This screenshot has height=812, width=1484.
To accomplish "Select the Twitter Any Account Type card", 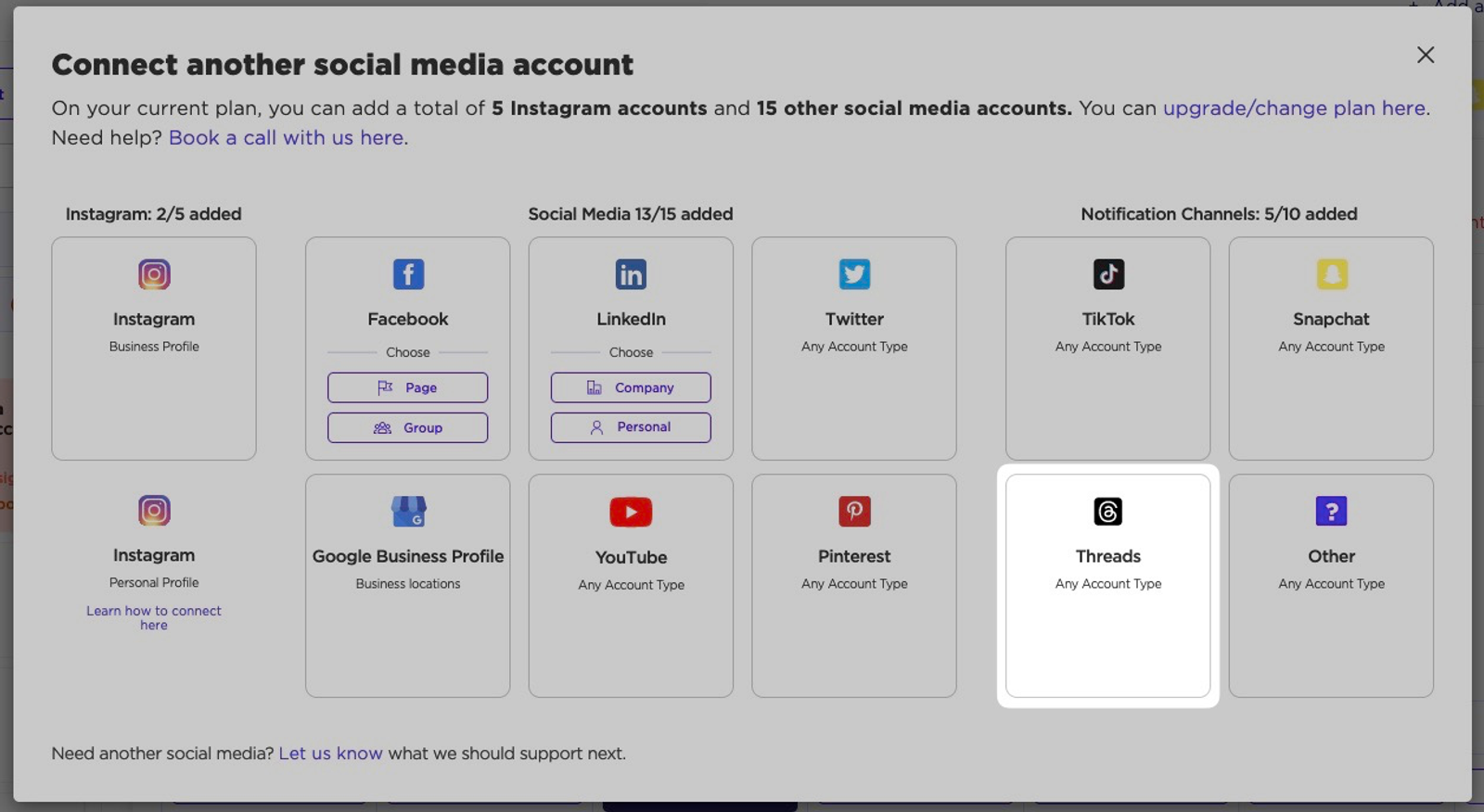I will tap(854, 349).
